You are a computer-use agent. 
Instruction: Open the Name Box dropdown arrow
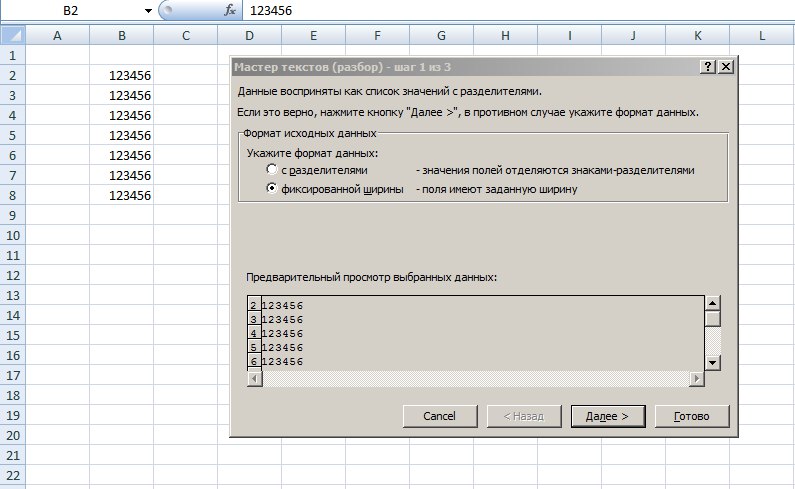[x=148, y=11]
